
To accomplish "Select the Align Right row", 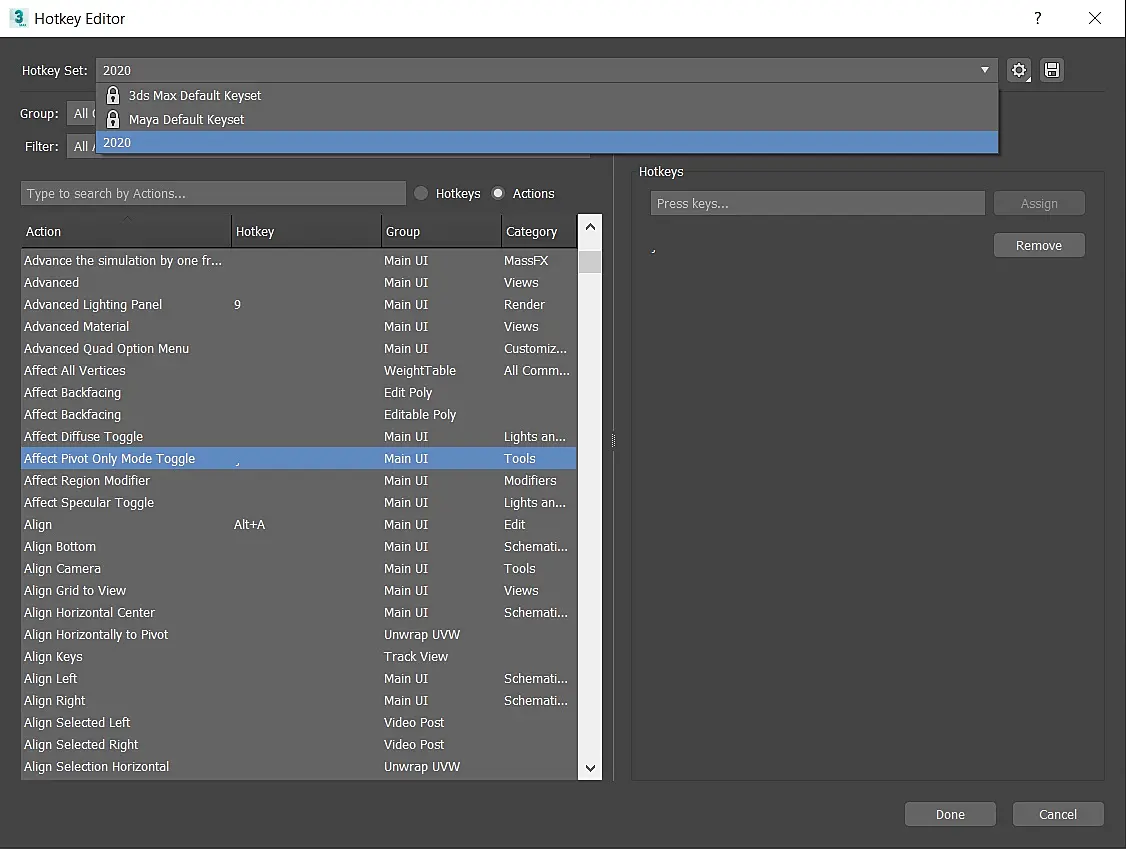I will coord(299,700).
